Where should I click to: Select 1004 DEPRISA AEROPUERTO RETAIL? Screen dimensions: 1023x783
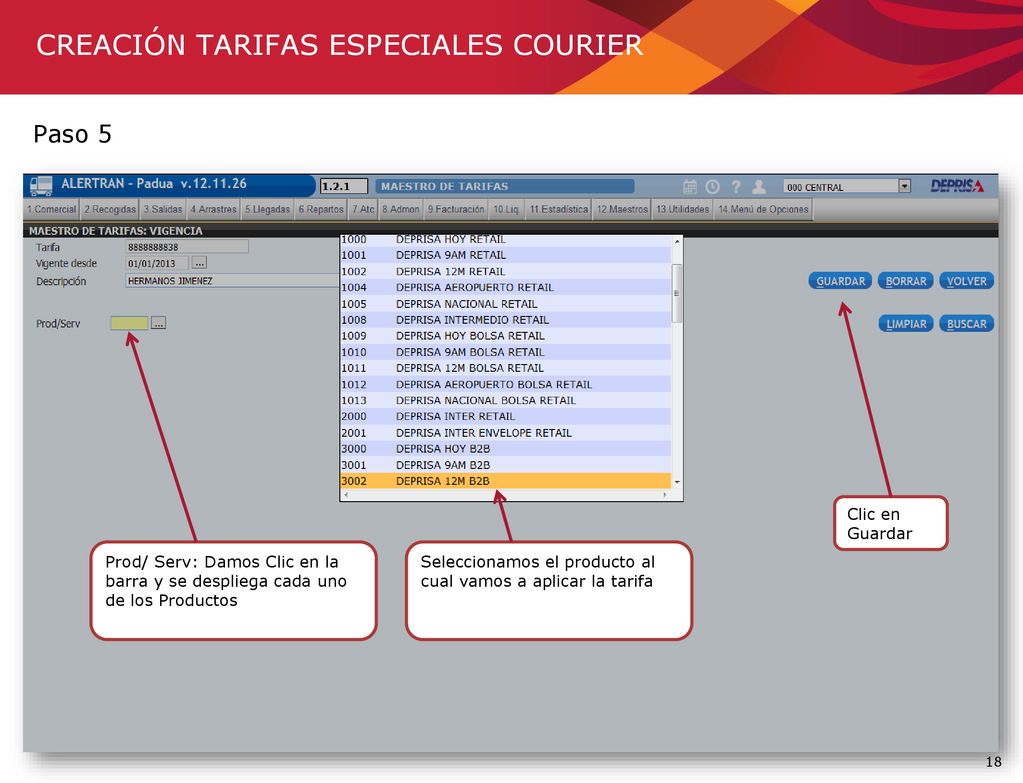click(506, 287)
